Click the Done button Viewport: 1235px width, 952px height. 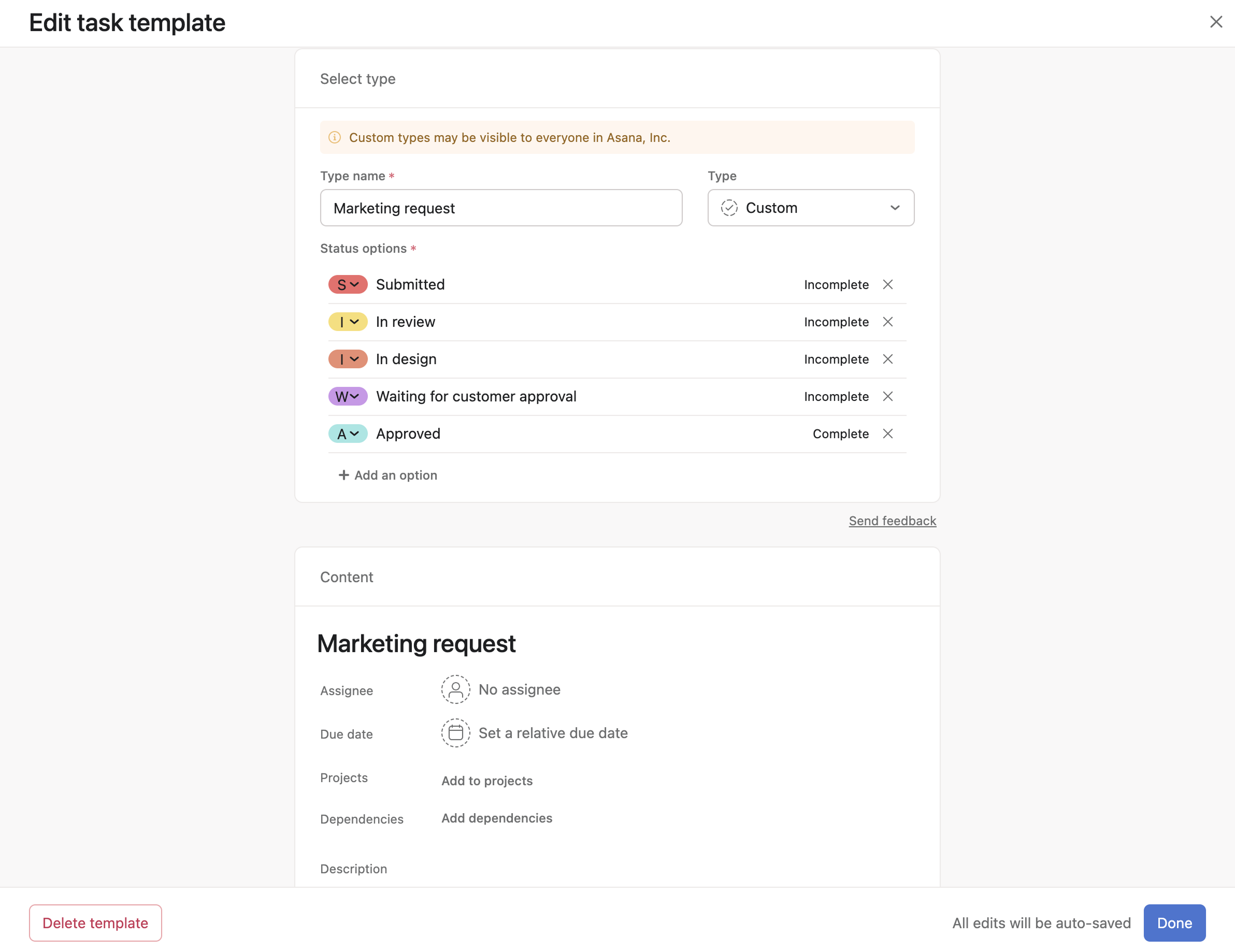pyautogui.click(x=1174, y=922)
